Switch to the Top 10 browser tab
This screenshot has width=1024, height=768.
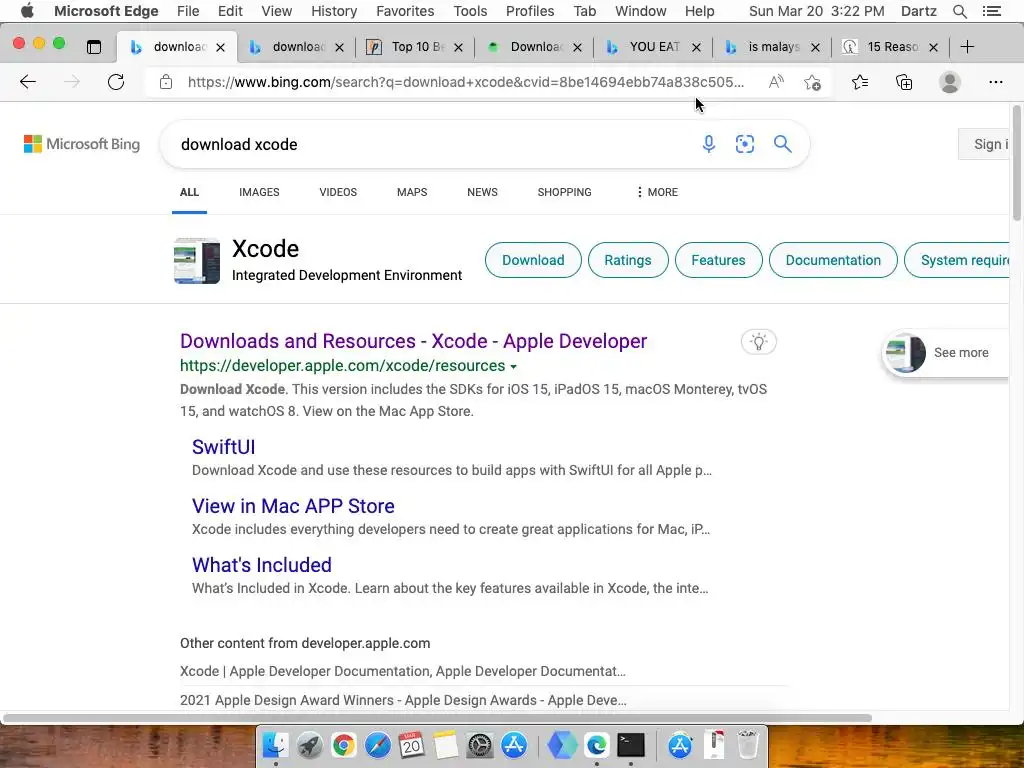tap(415, 46)
